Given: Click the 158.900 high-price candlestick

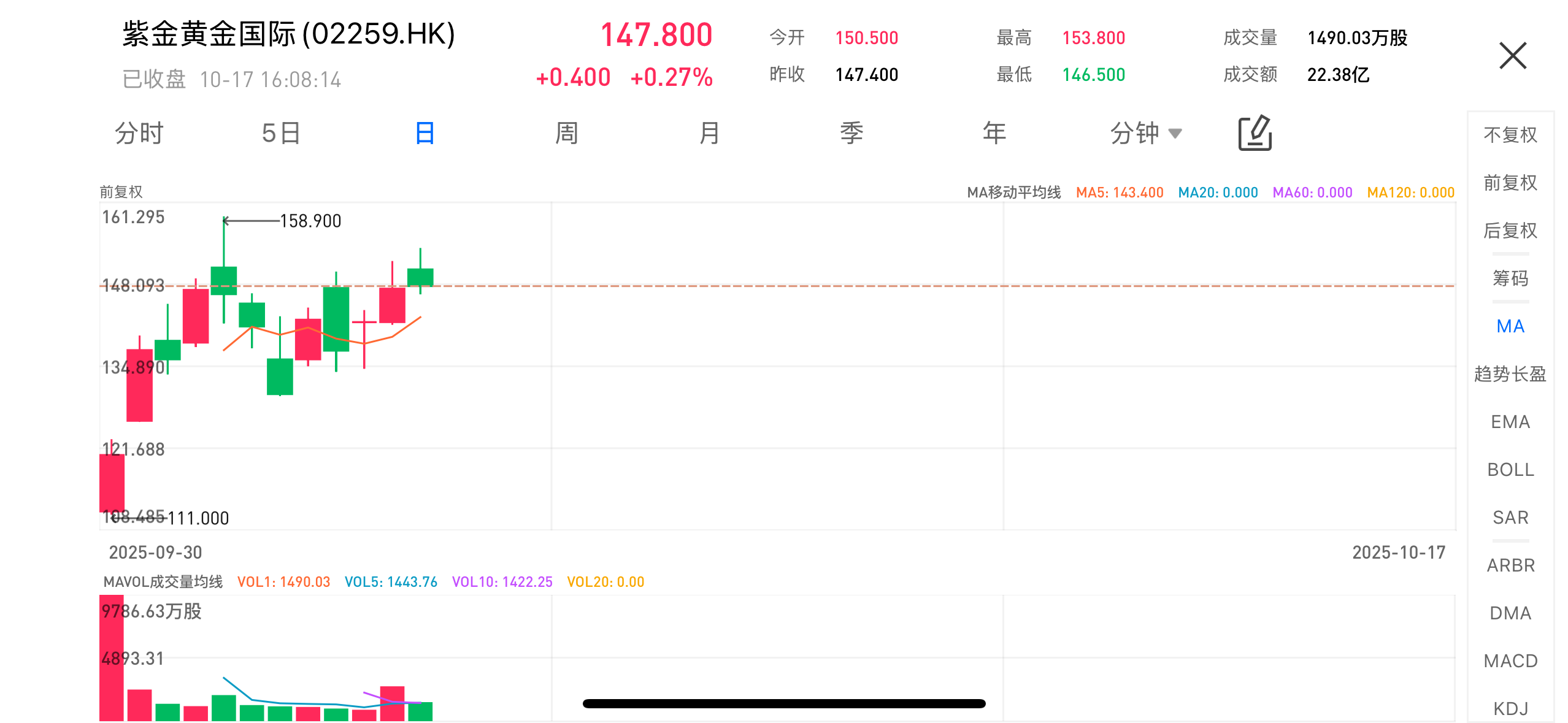Looking at the screenshot, I should [224, 280].
